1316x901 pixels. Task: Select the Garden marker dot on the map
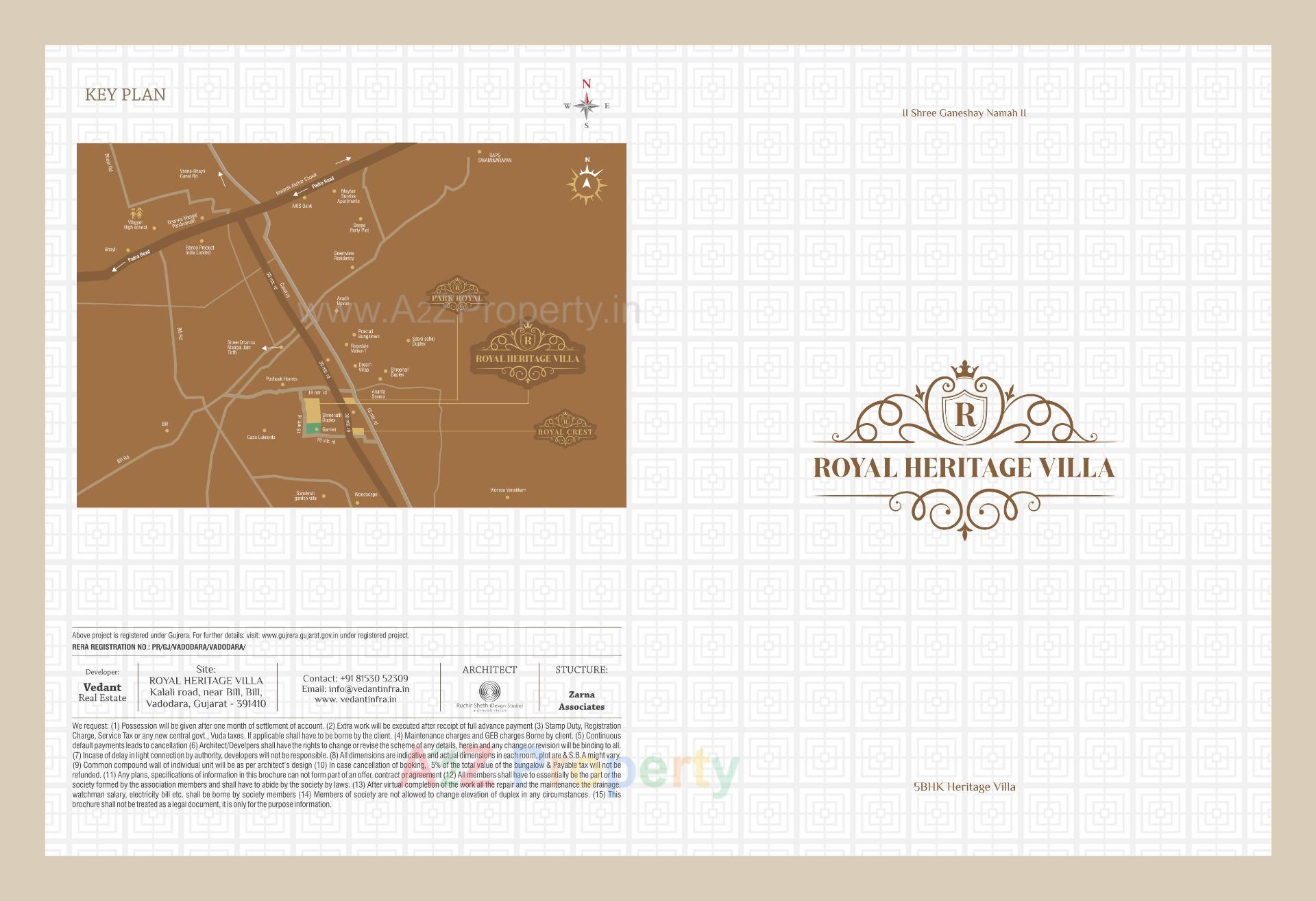point(315,428)
